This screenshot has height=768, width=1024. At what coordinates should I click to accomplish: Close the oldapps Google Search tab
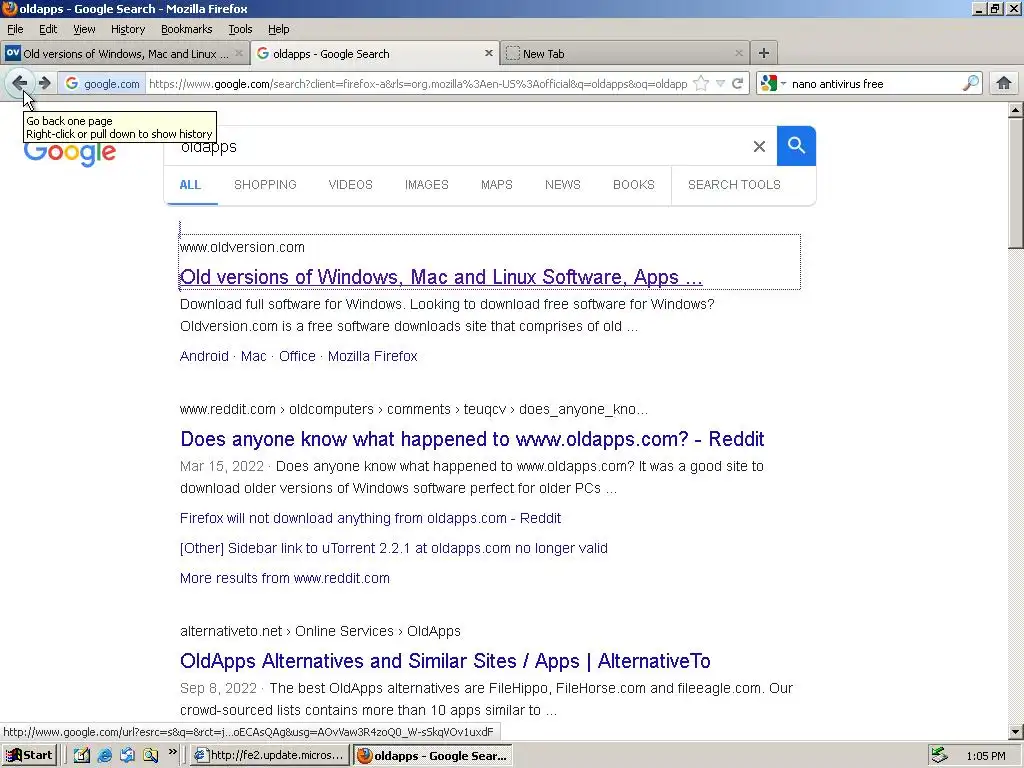(x=488, y=54)
